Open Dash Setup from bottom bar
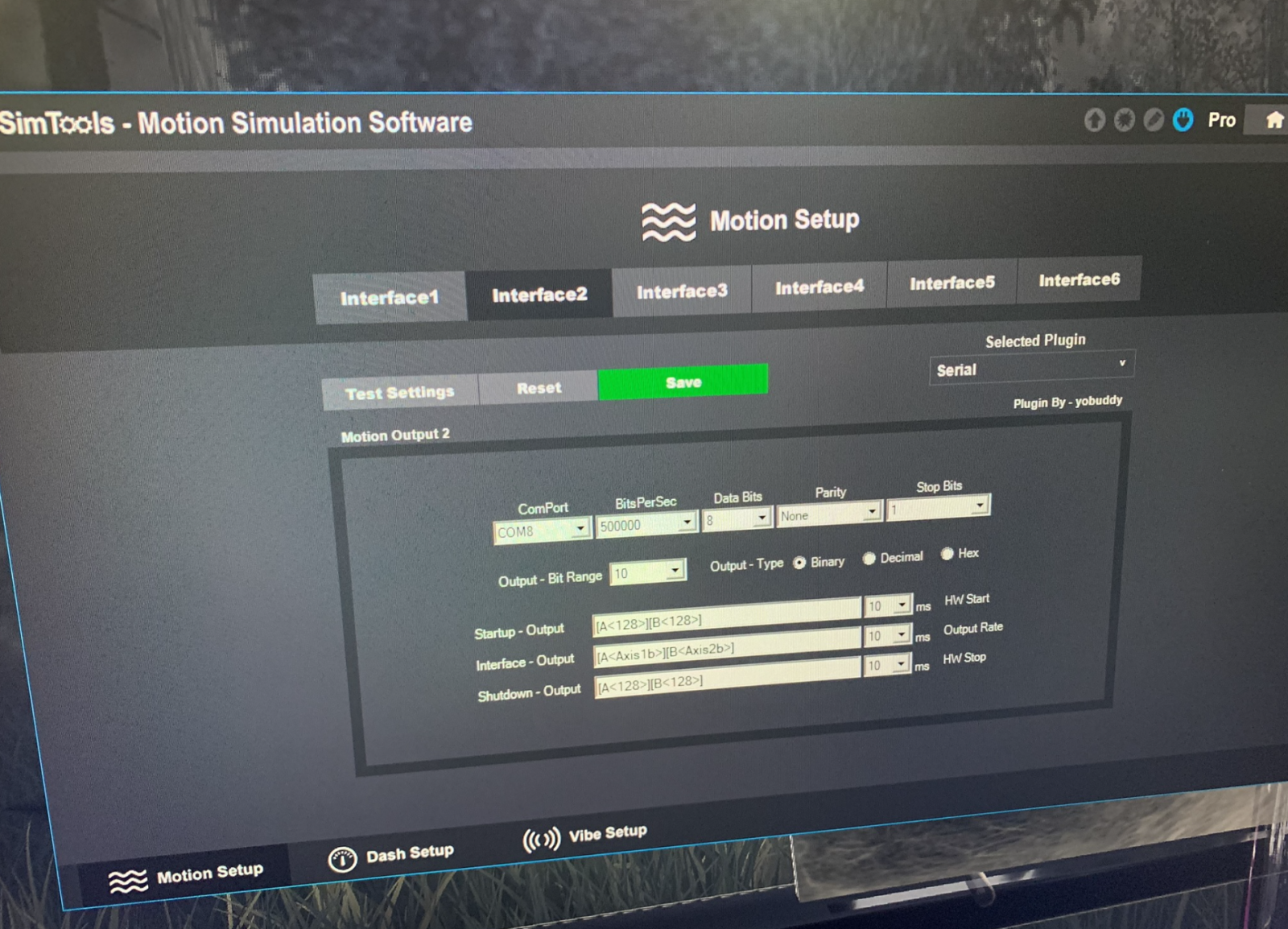 tap(391, 856)
